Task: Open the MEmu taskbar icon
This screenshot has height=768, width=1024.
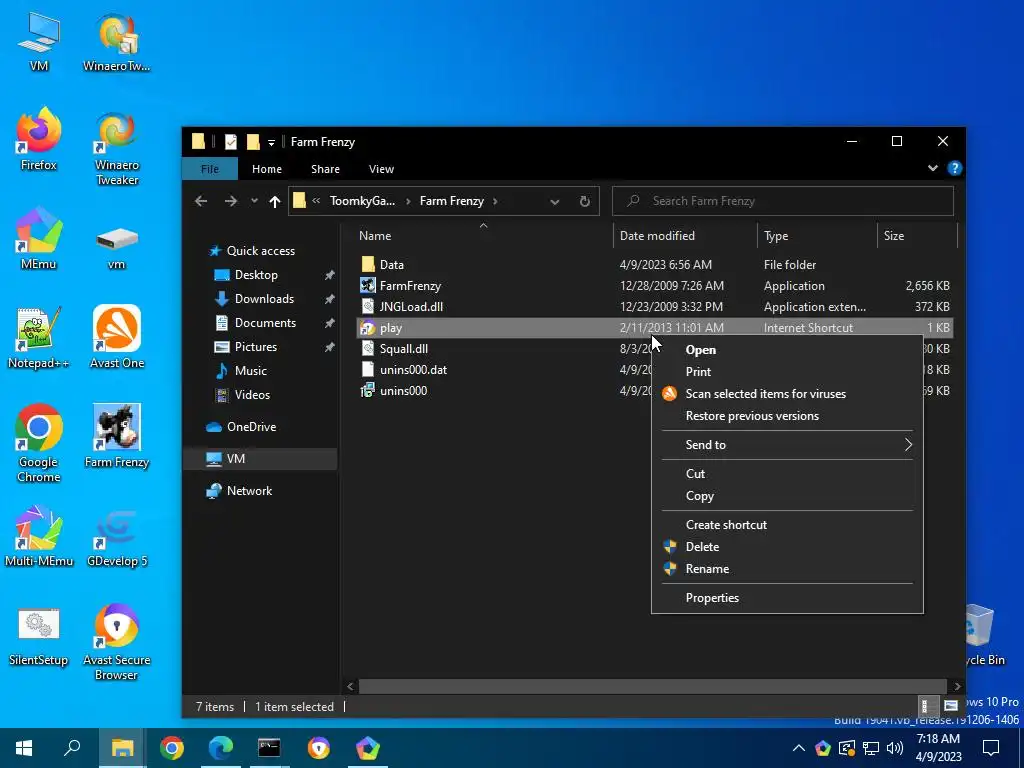Action: point(368,748)
